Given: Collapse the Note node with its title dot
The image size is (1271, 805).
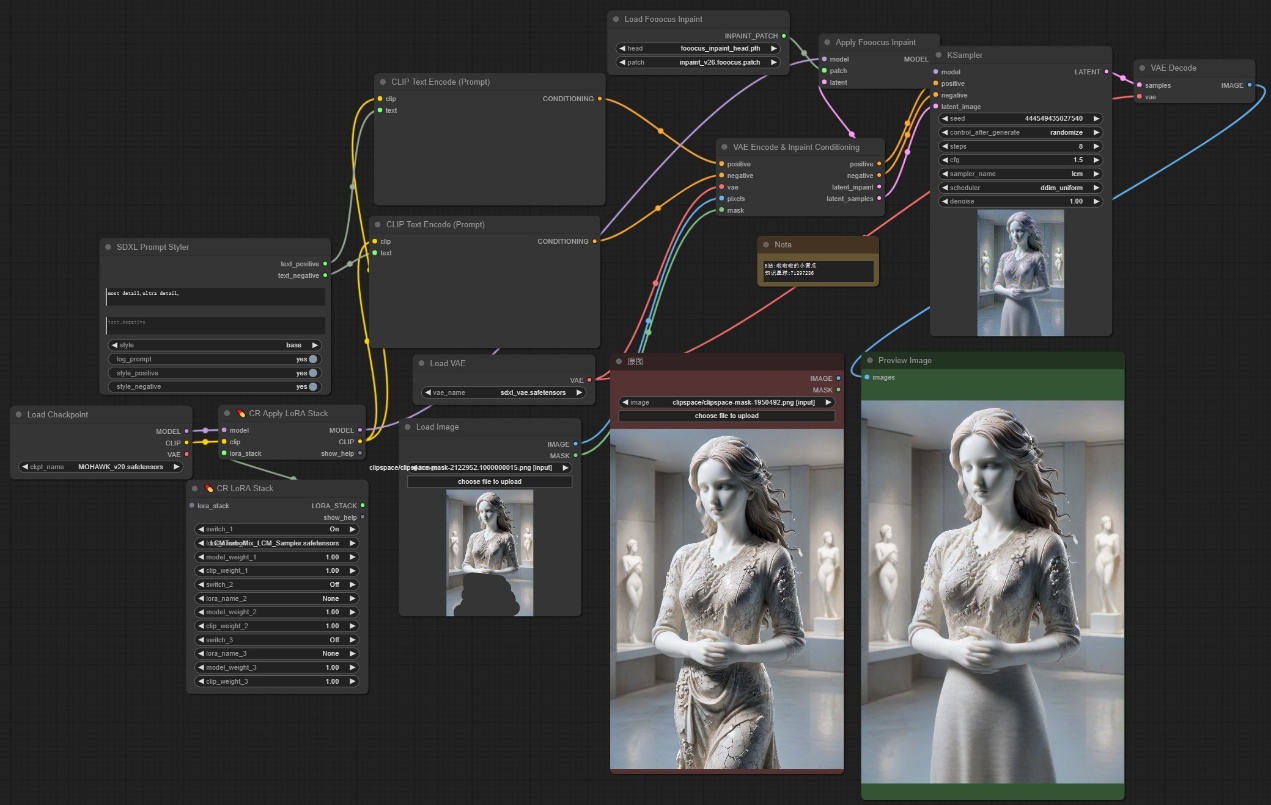Looking at the screenshot, I should pos(765,244).
